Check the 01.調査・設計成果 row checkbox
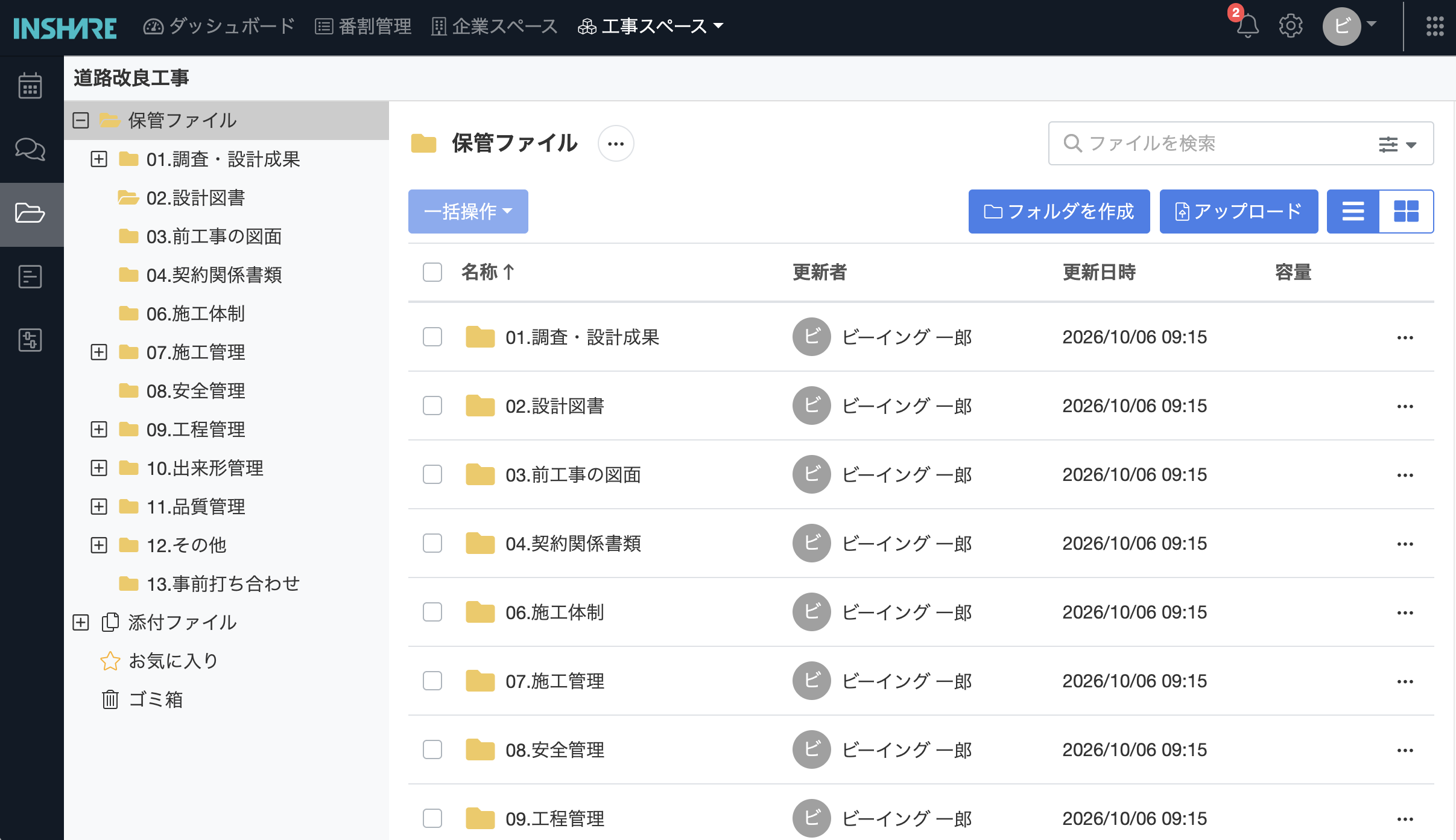This screenshot has width=1456, height=840. click(x=432, y=337)
